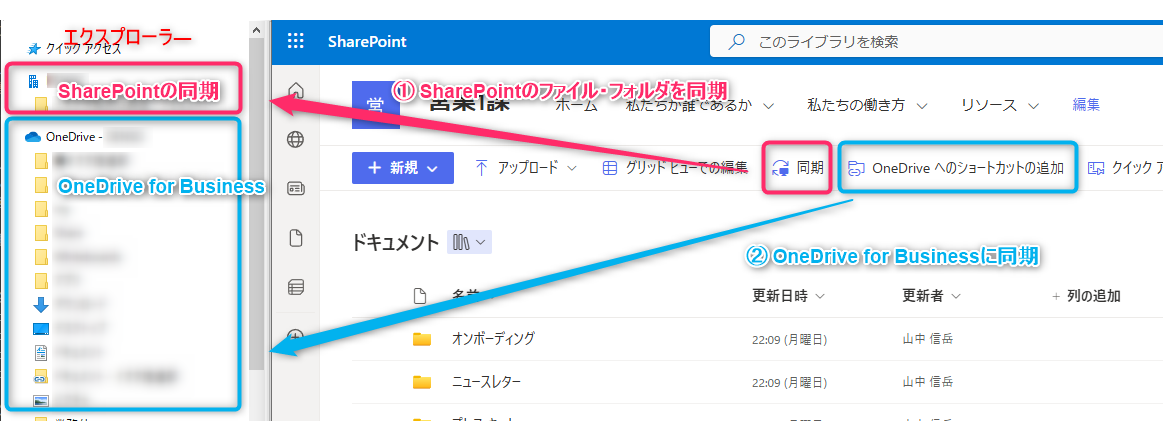Open the my files page icon in the rail
The width and height of the screenshot is (1163, 421).
pos(296,239)
